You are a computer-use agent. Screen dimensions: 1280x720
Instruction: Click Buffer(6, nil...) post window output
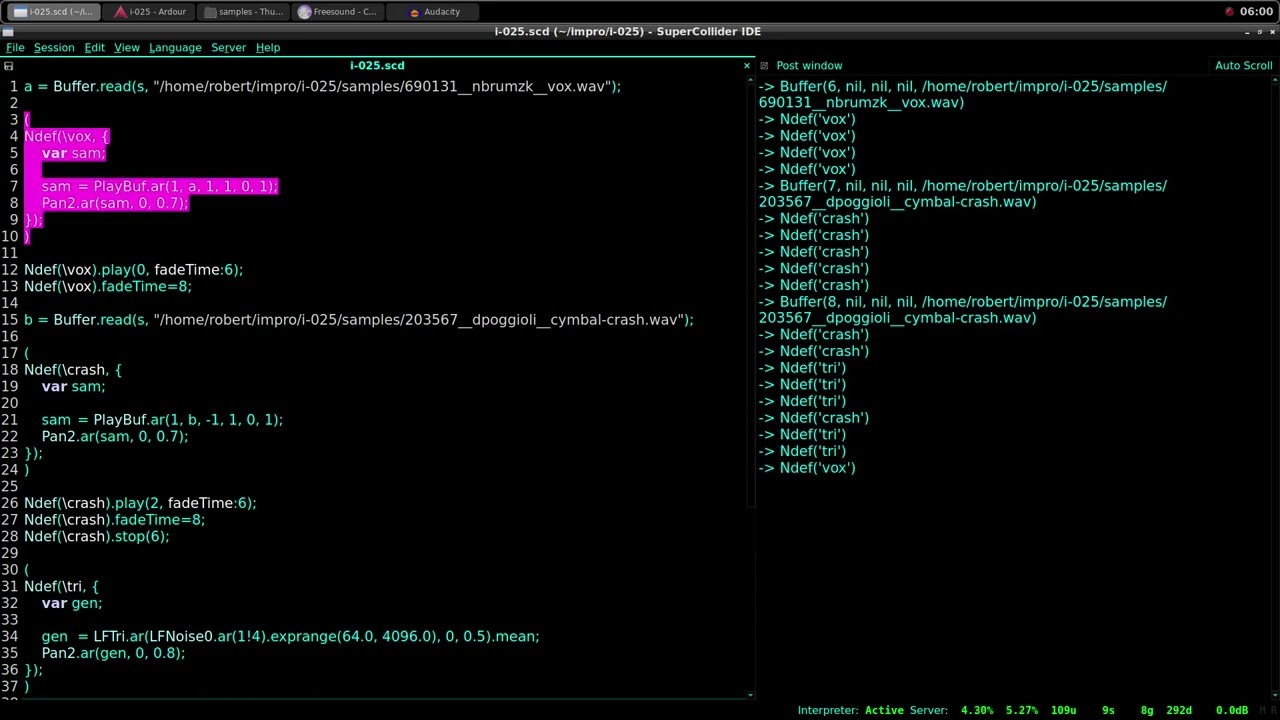(962, 94)
